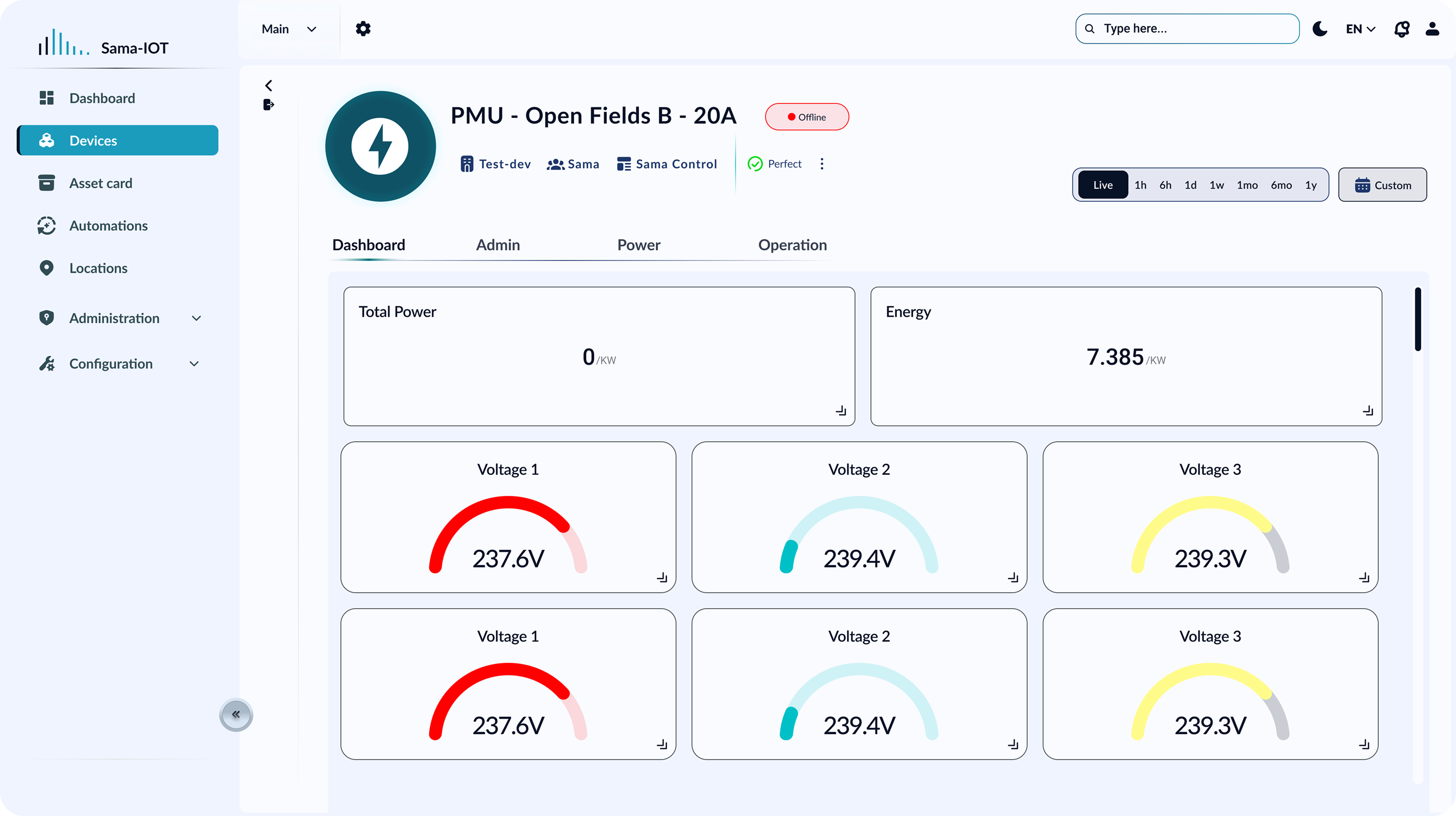Open Automations in the sidebar

click(108, 226)
